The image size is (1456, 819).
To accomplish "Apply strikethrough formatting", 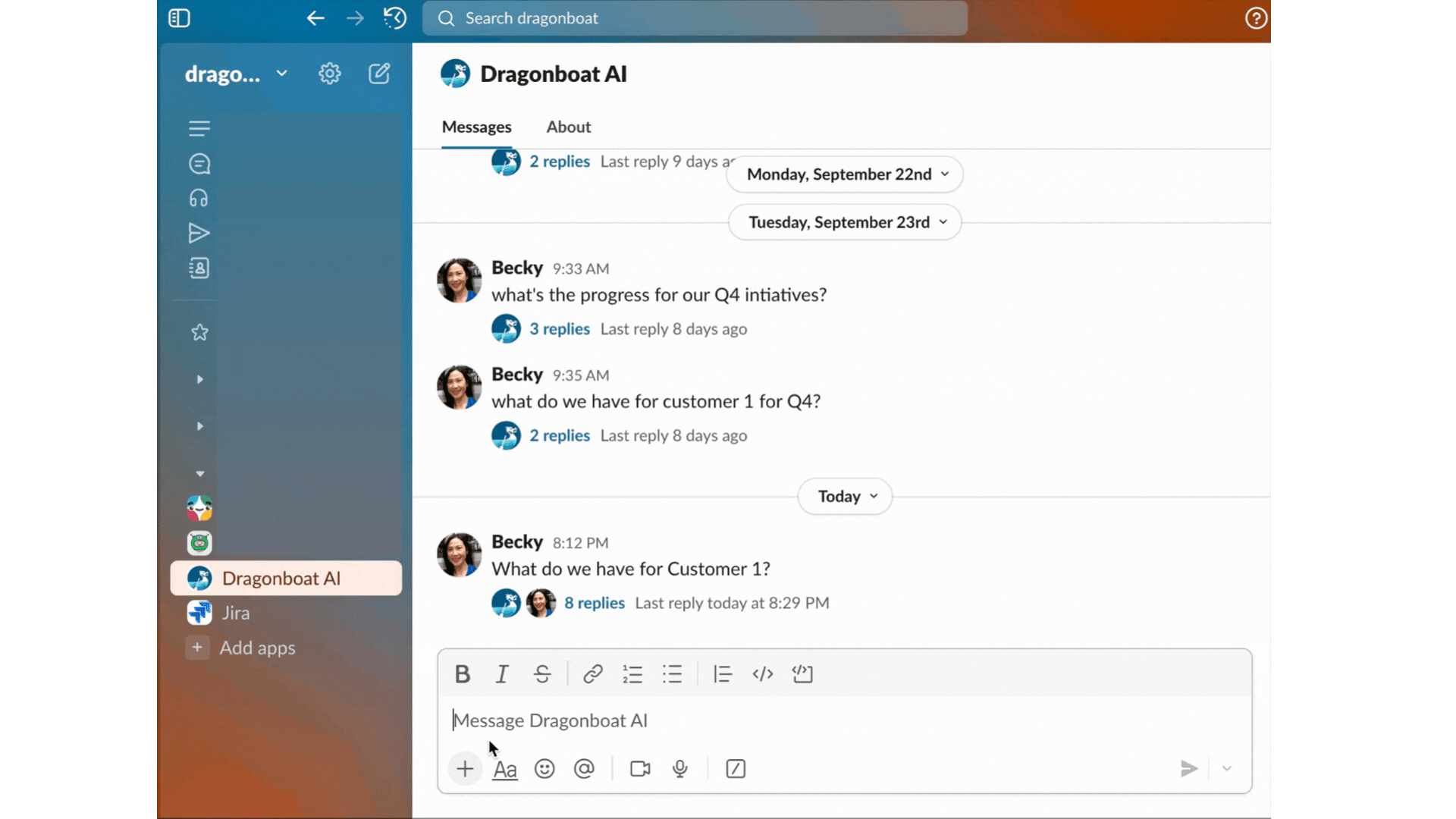I will click(541, 673).
